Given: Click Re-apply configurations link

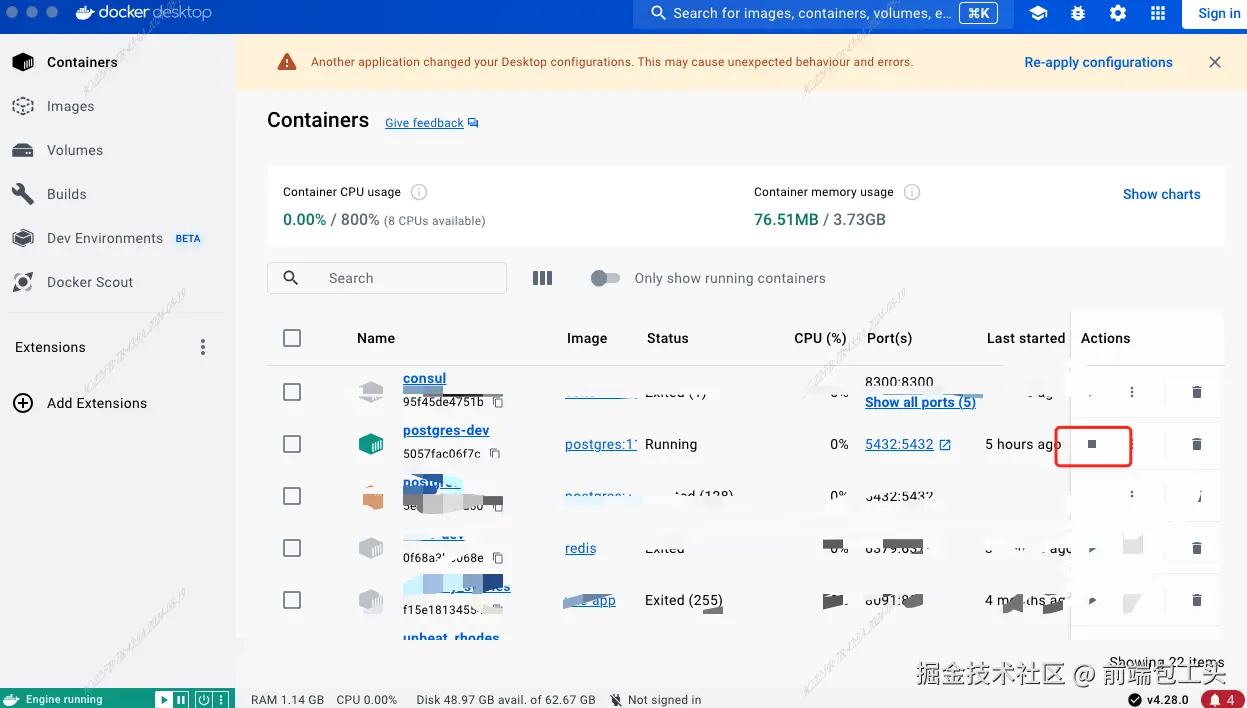Looking at the screenshot, I should point(1098,62).
